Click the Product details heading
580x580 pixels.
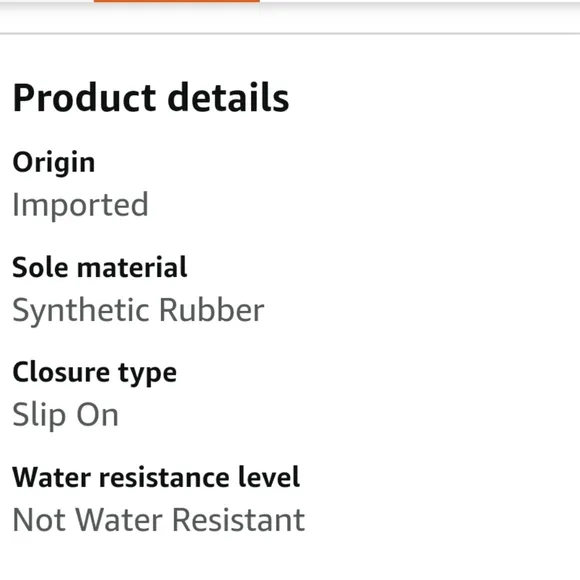point(151,98)
